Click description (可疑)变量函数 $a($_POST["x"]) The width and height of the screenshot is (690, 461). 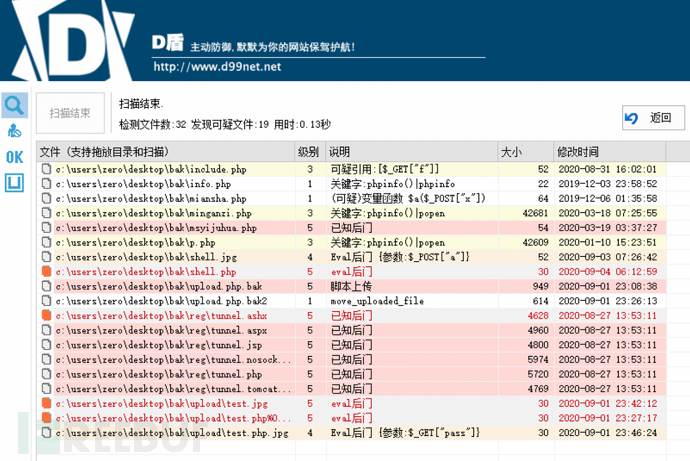[408, 198]
